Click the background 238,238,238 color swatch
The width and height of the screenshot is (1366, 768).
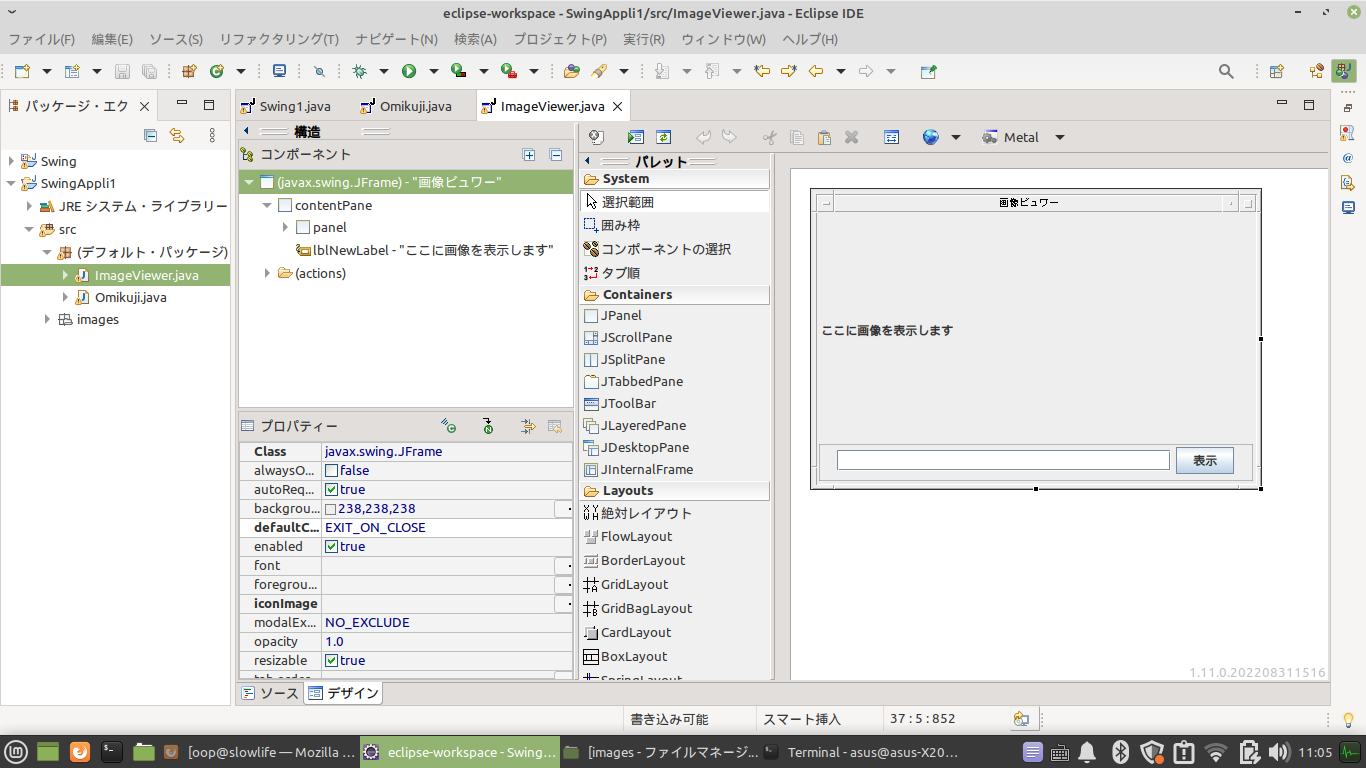point(331,509)
